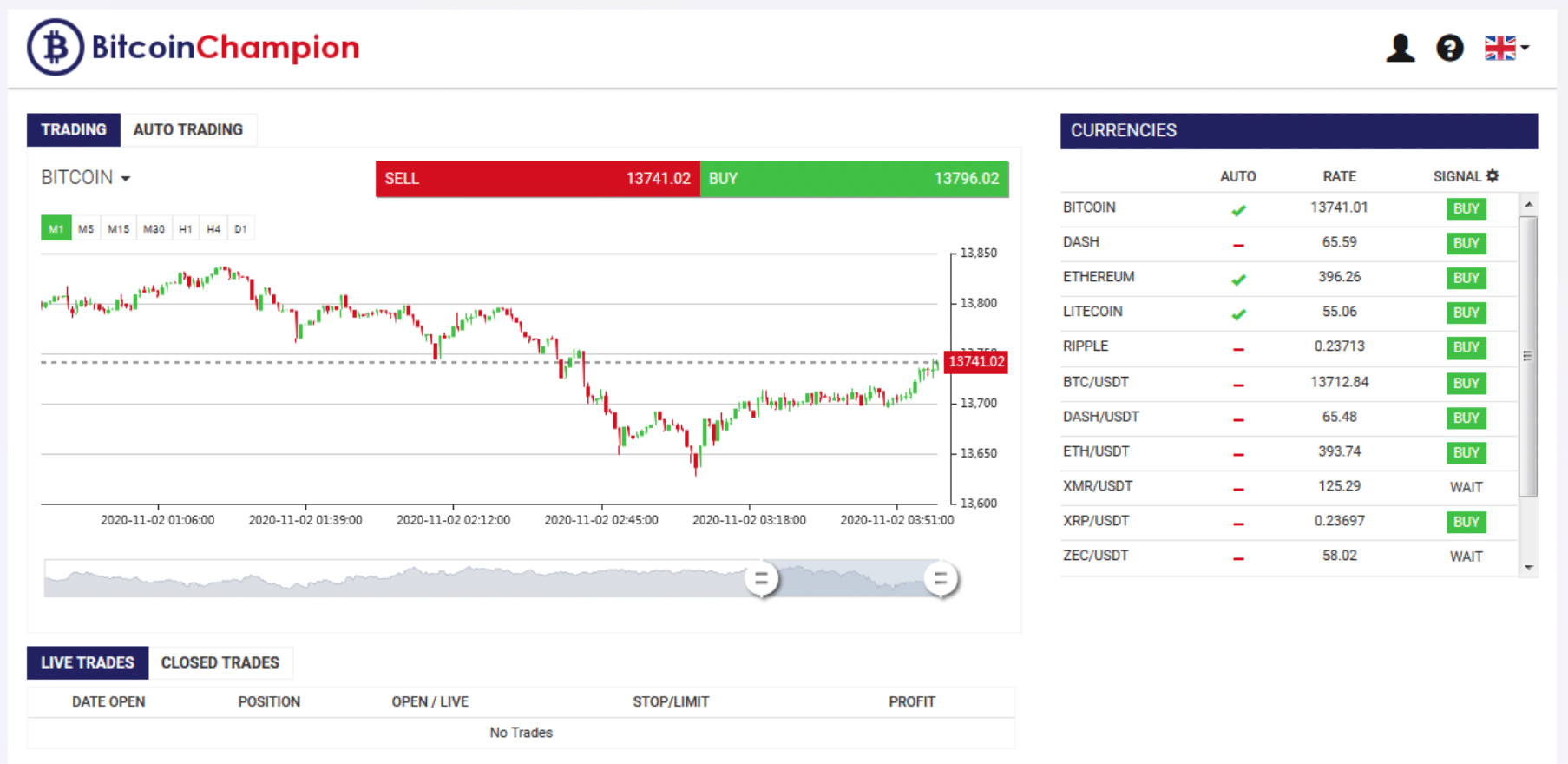Click the 13741.02 price marker on chart

976,362
